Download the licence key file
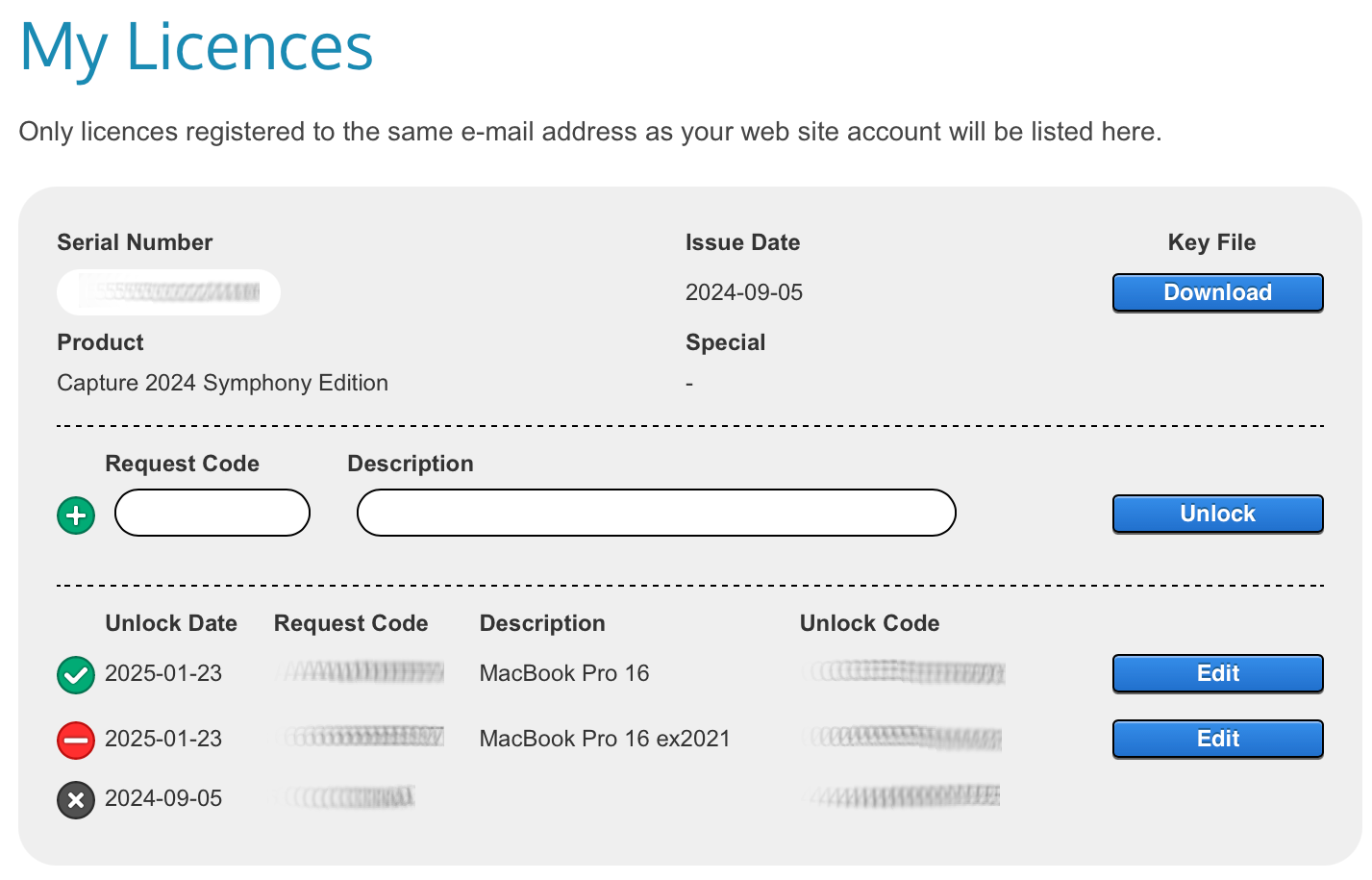This screenshot has width=1372, height=880. coord(1217,292)
